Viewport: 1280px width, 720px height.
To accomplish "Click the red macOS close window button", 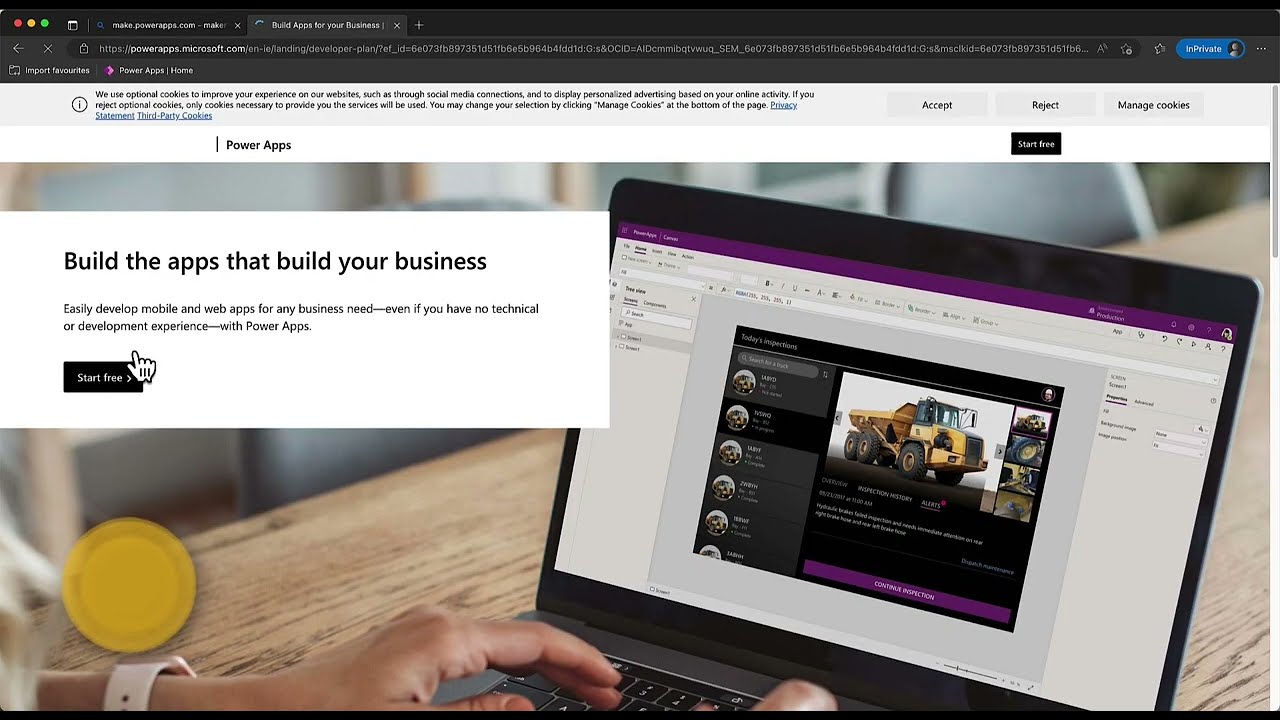I will pyautogui.click(x=18, y=23).
